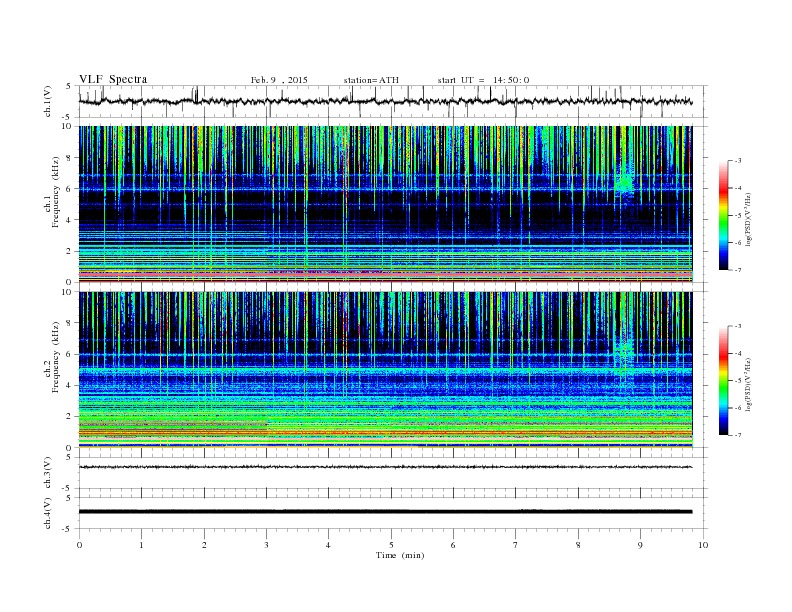The width and height of the screenshot is (792, 612).
Task: Click the thick ch.4 voltage trace
Action: click(x=385, y=512)
